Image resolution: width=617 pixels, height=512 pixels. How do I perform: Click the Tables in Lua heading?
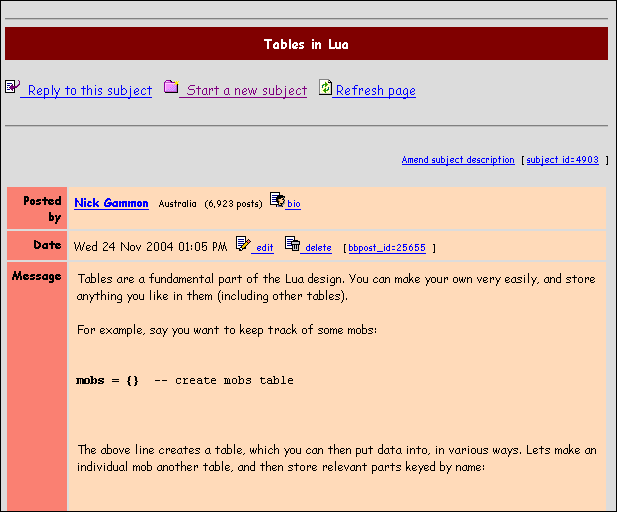(306, 44)
